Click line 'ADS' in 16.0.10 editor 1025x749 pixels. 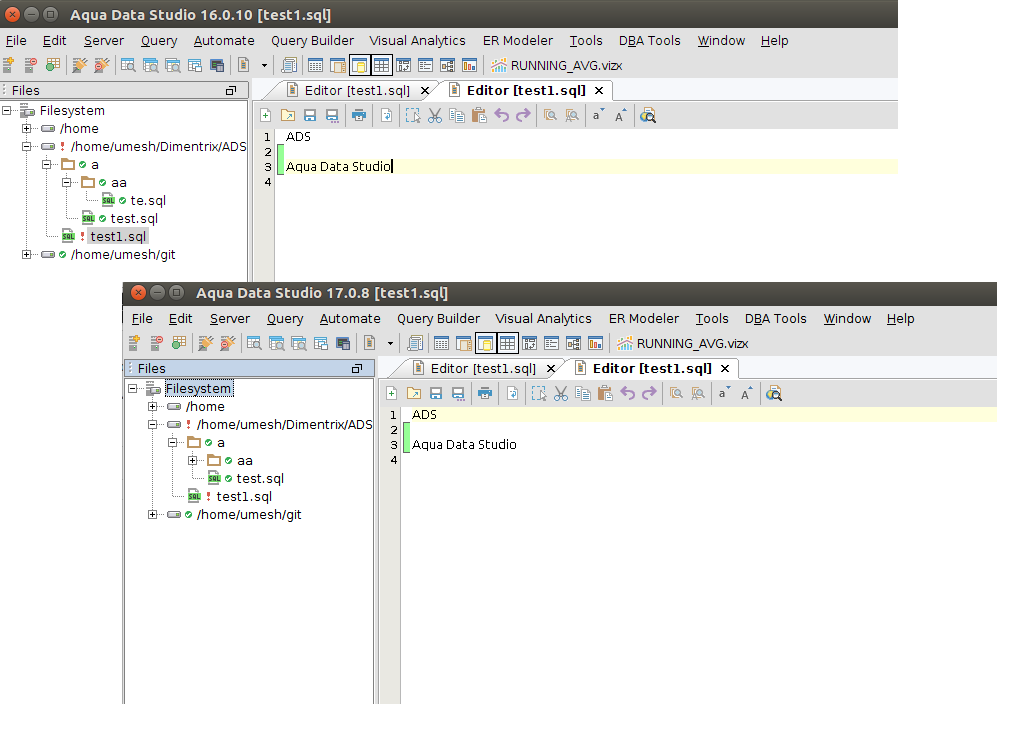(x=299, y=137)
